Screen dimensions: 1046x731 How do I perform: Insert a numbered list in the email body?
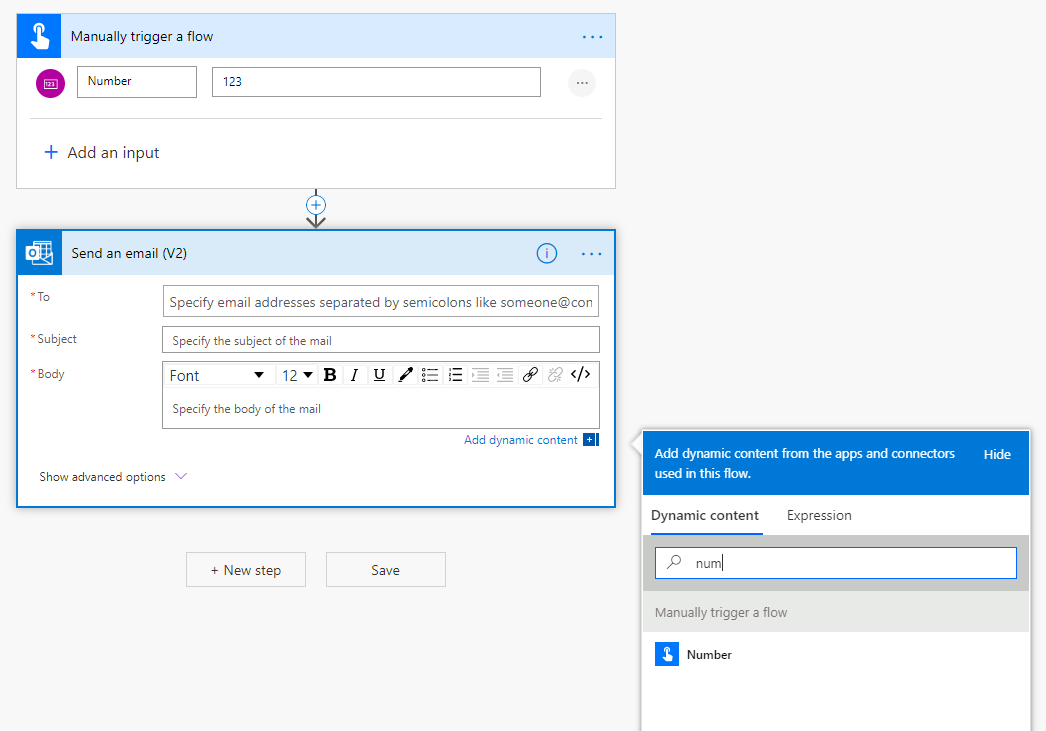[455, 374]
